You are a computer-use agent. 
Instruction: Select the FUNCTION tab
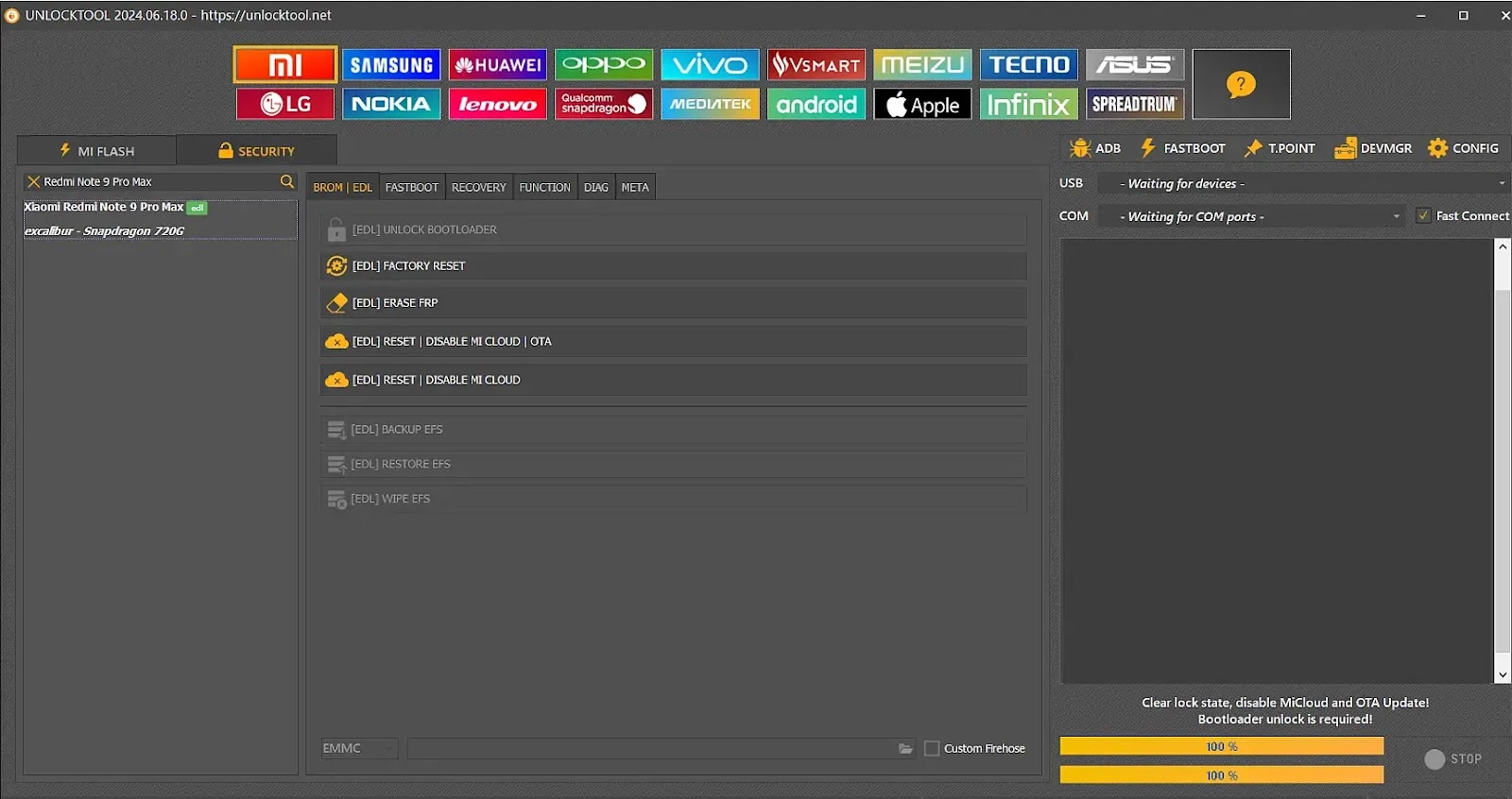pos(545,187)
